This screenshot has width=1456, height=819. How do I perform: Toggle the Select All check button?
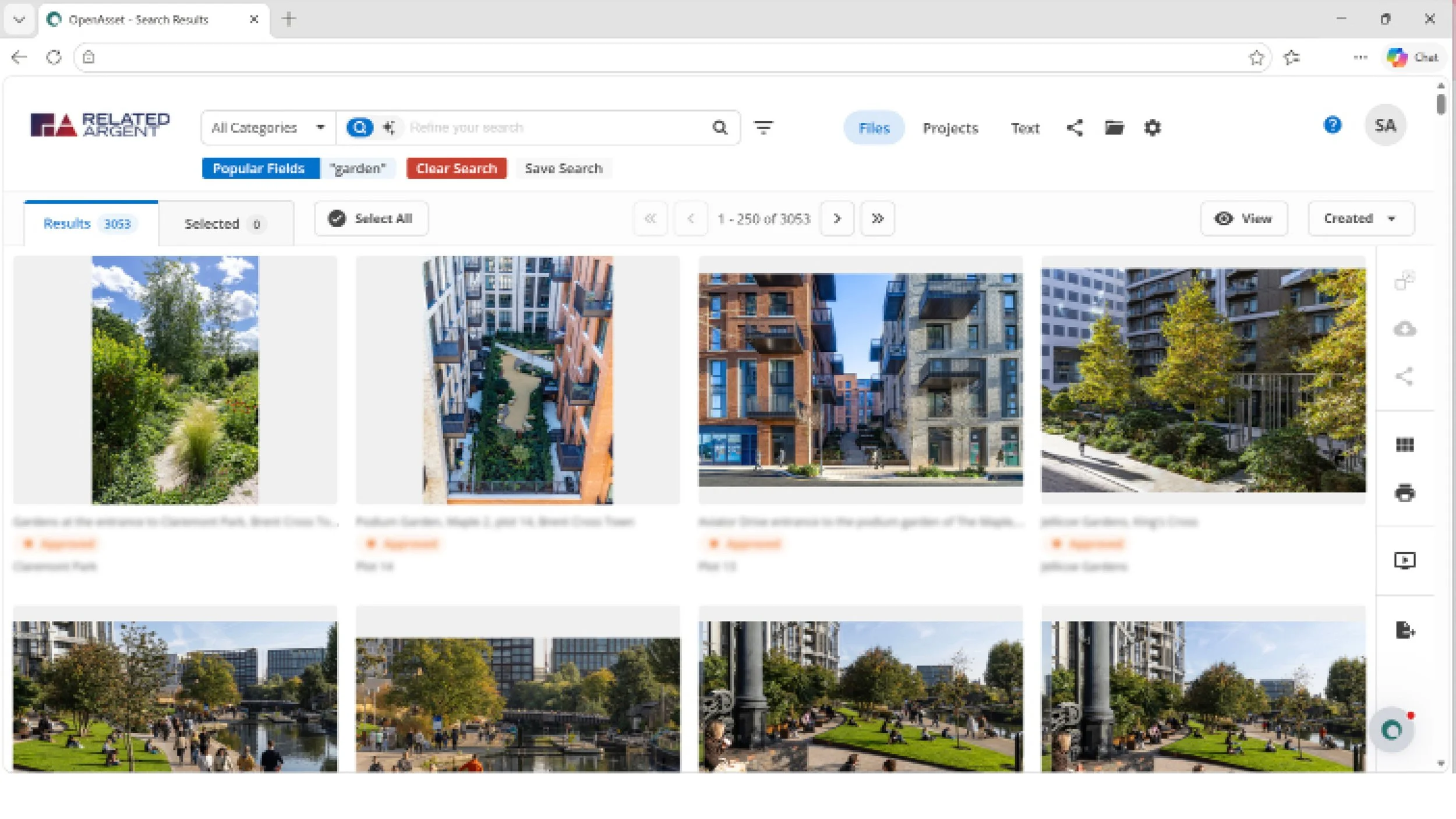(x=371, y=218)
